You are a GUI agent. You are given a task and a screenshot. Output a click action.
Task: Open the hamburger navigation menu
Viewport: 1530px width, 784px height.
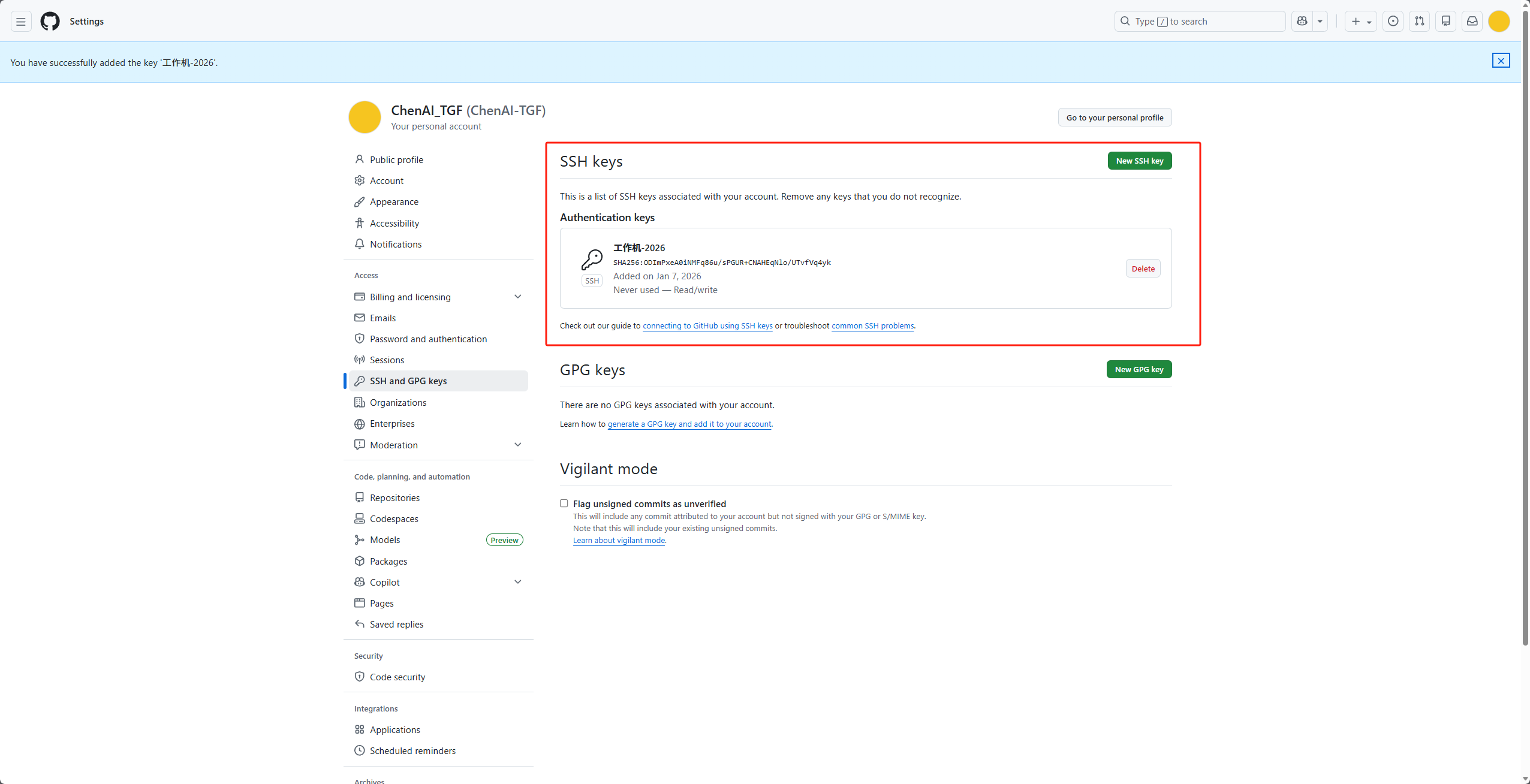pyautogui.click(x=21, y=22)
